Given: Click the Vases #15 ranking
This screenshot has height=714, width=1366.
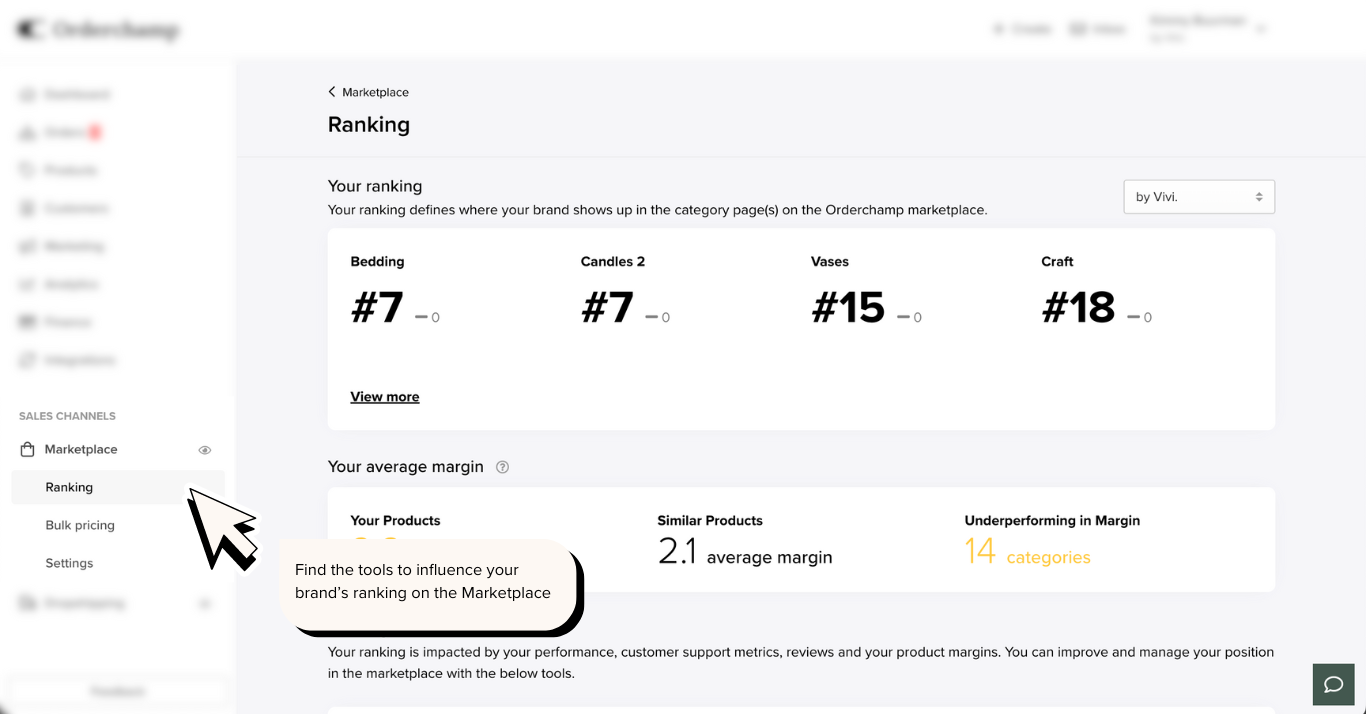Looking at the screenshot, I should pyautogui.click(x=848, y=307).
